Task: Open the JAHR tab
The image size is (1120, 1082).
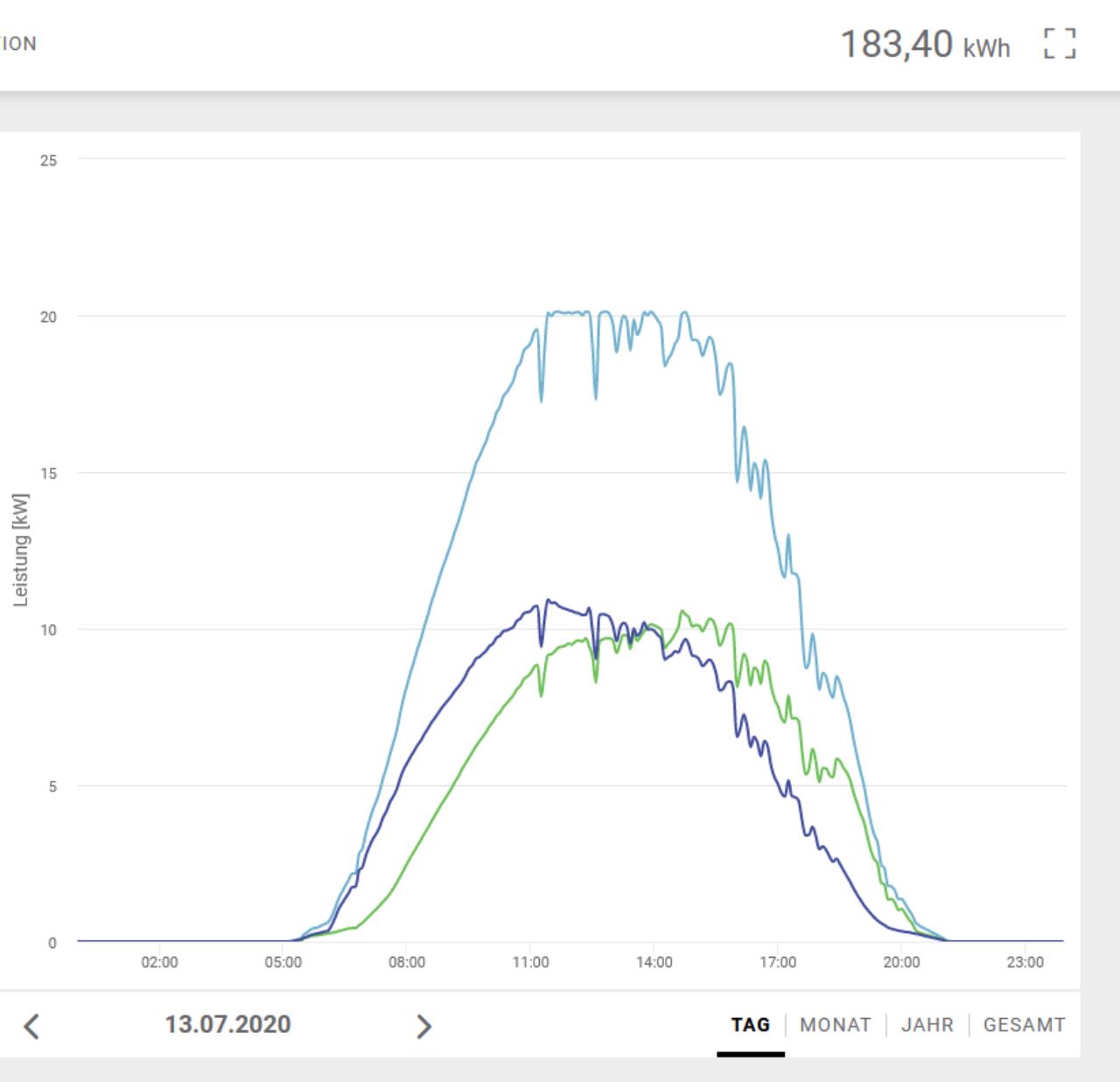Action: point(927,1025)
